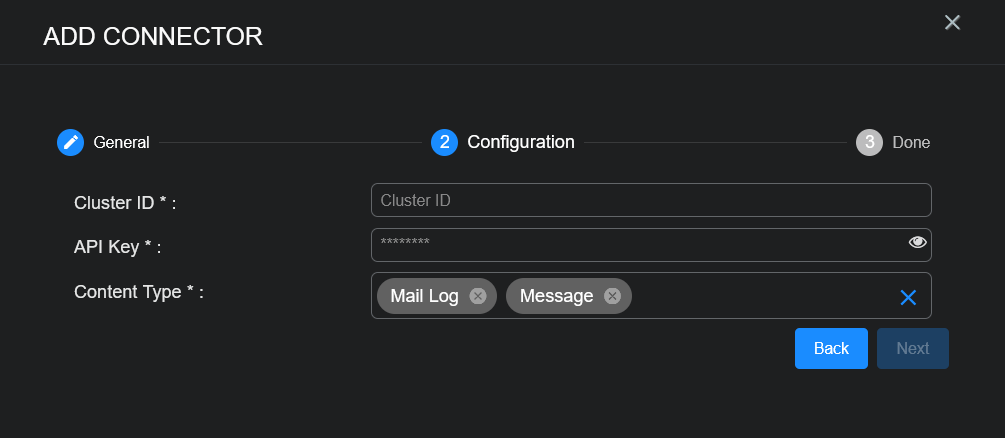Screen dimensions: 1005x438
Task: Click the Content Type field label
Action: [139, 292]
